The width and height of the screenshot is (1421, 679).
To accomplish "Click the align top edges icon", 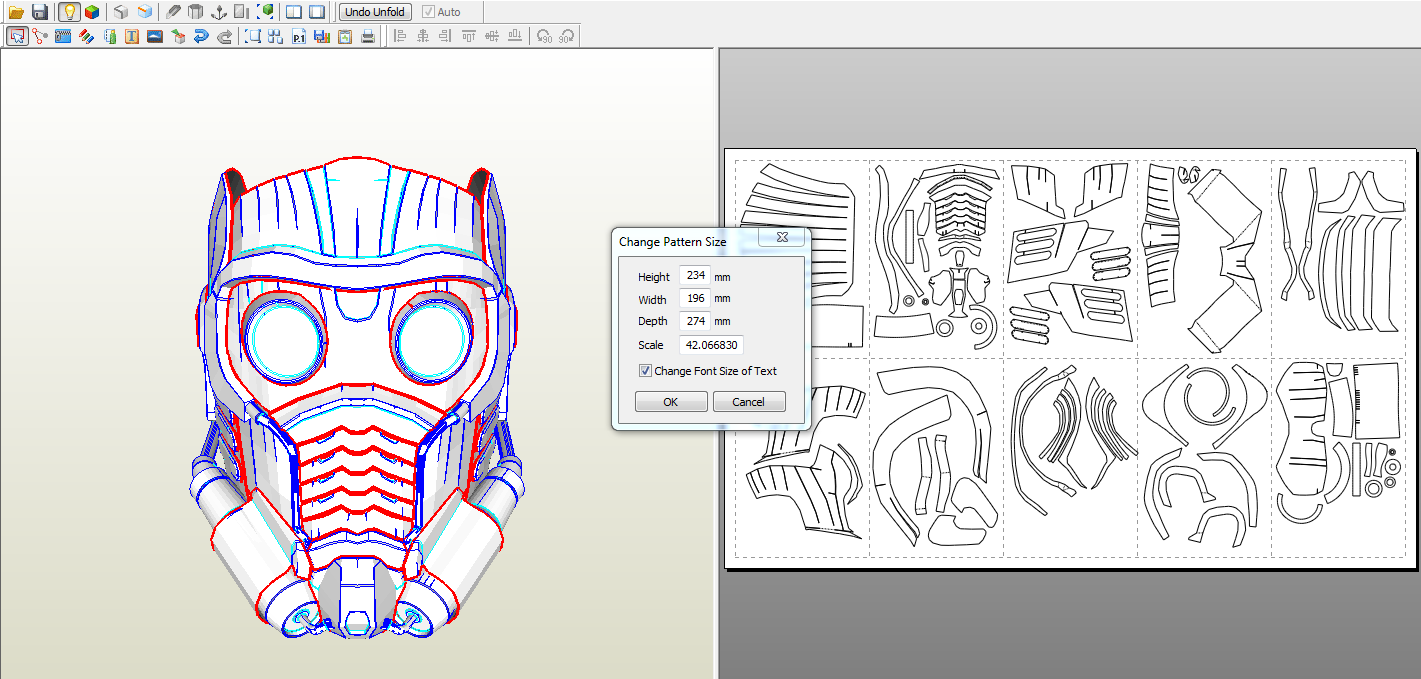I will 469,37.
